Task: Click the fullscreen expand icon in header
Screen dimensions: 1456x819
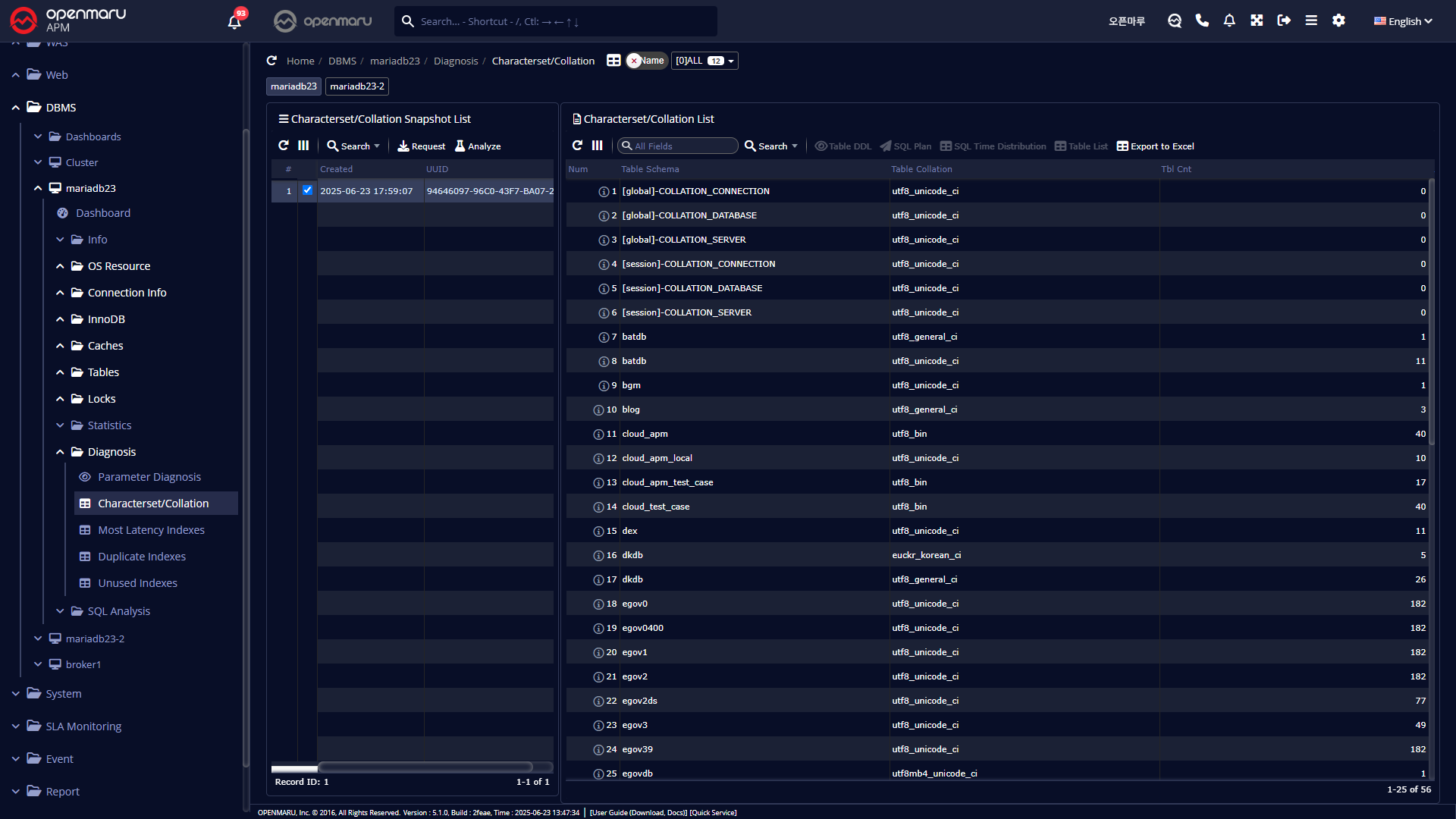Action: click(1257, 20)
